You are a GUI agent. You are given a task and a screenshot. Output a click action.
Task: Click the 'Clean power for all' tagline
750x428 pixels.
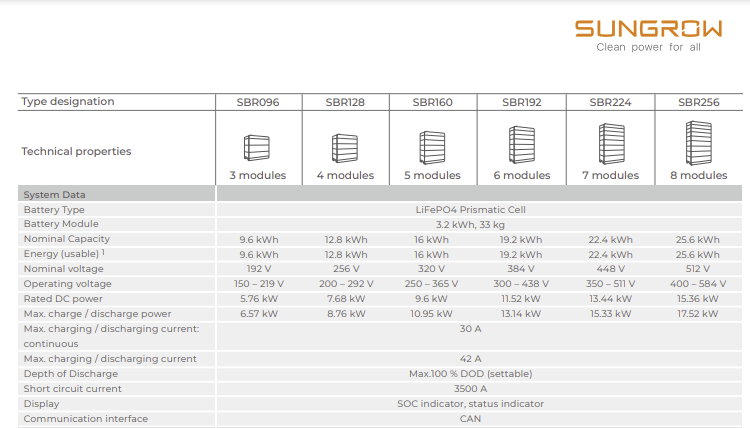pos(648,47)
